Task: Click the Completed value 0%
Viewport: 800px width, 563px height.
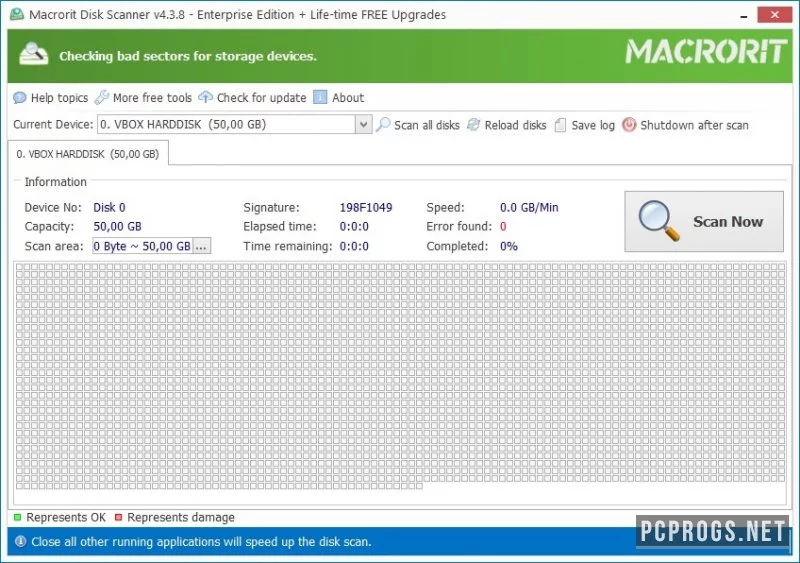Action: coord(509,246)
